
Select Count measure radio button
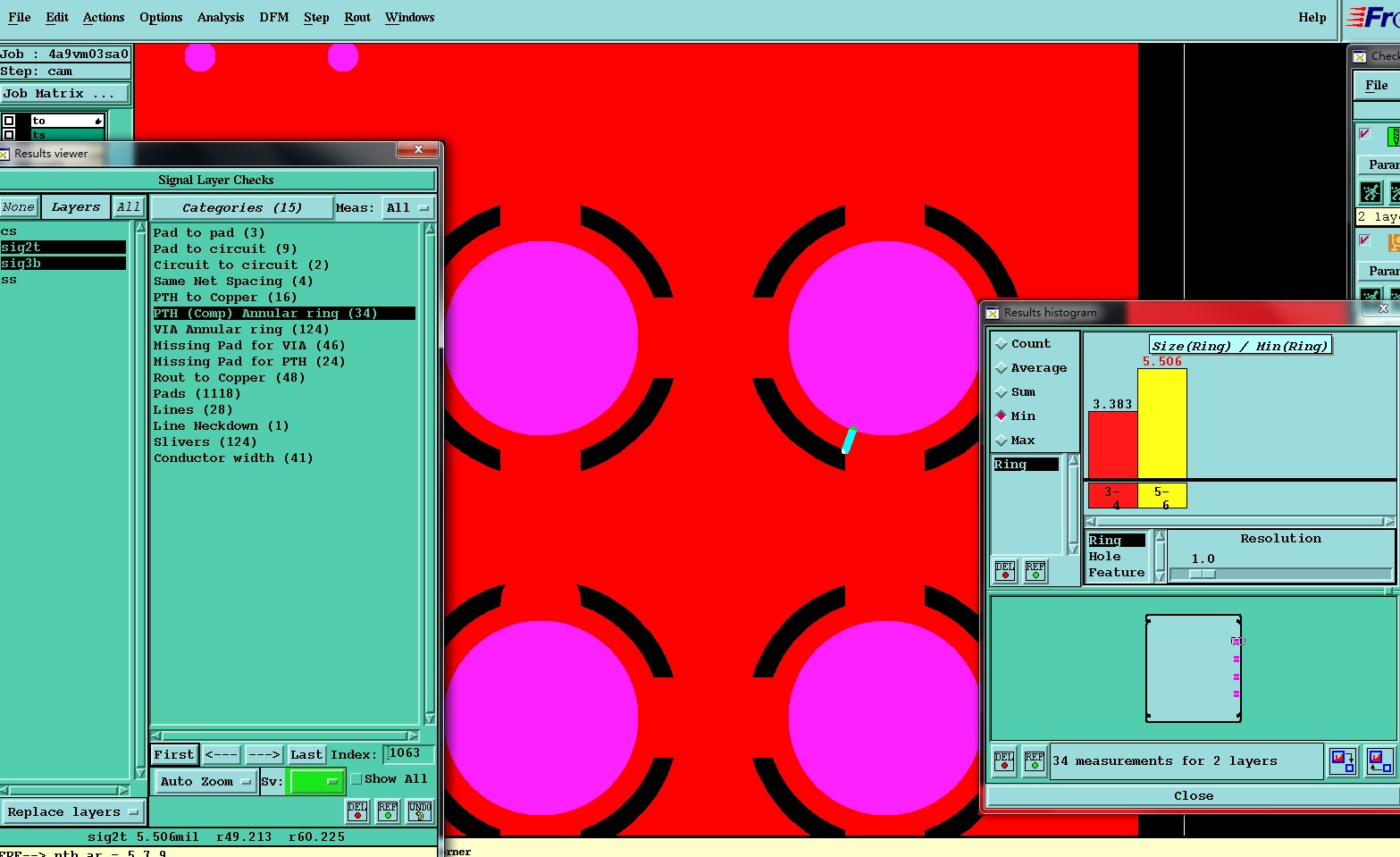[x=1002, y=344]
